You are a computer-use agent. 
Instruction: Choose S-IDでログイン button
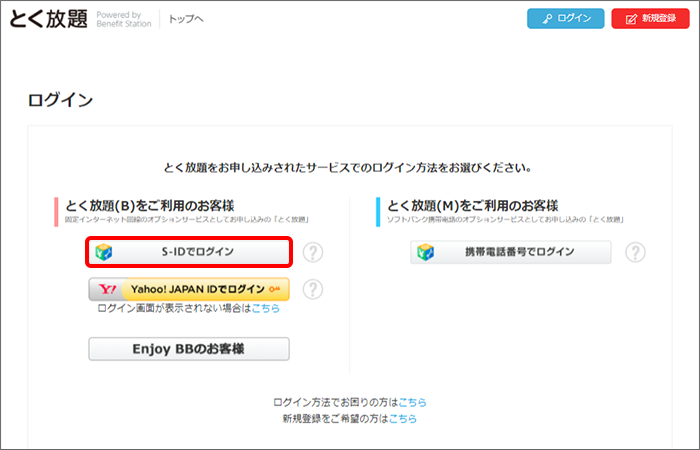point(189,252)
